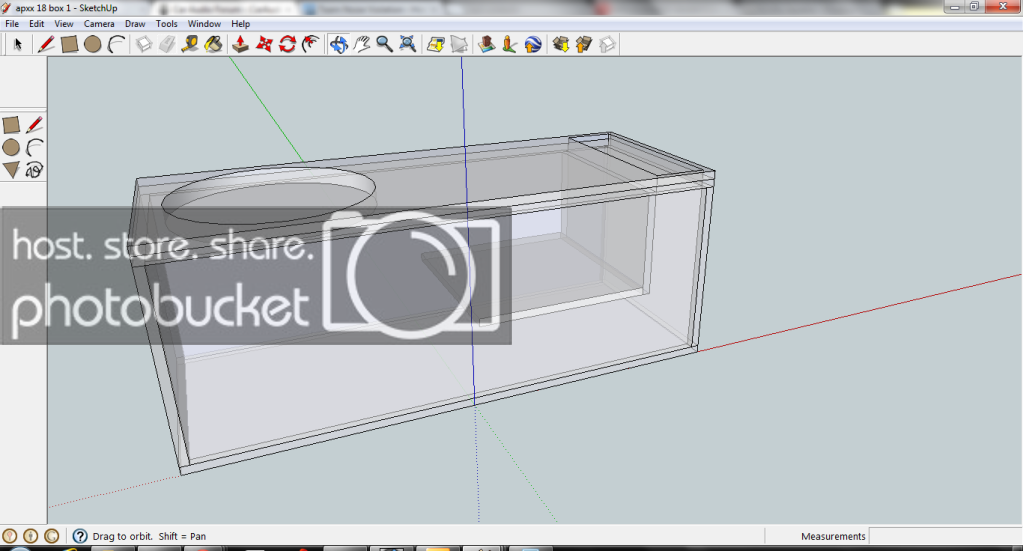Open the Edit menu
The width and height of the screenshot is (1023, 551).
[x=37, y=23]
